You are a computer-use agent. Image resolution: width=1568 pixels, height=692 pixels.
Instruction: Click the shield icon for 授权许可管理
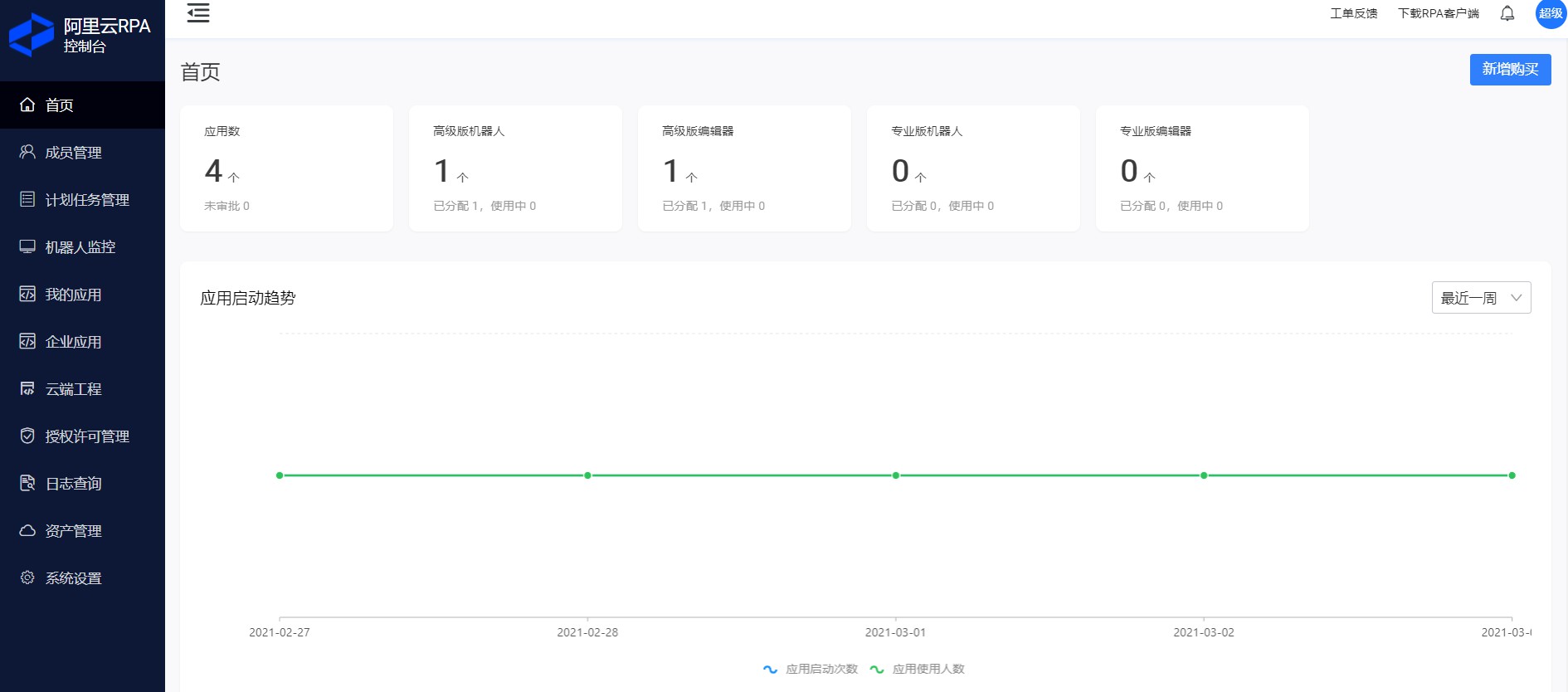[x=27, y=436]
